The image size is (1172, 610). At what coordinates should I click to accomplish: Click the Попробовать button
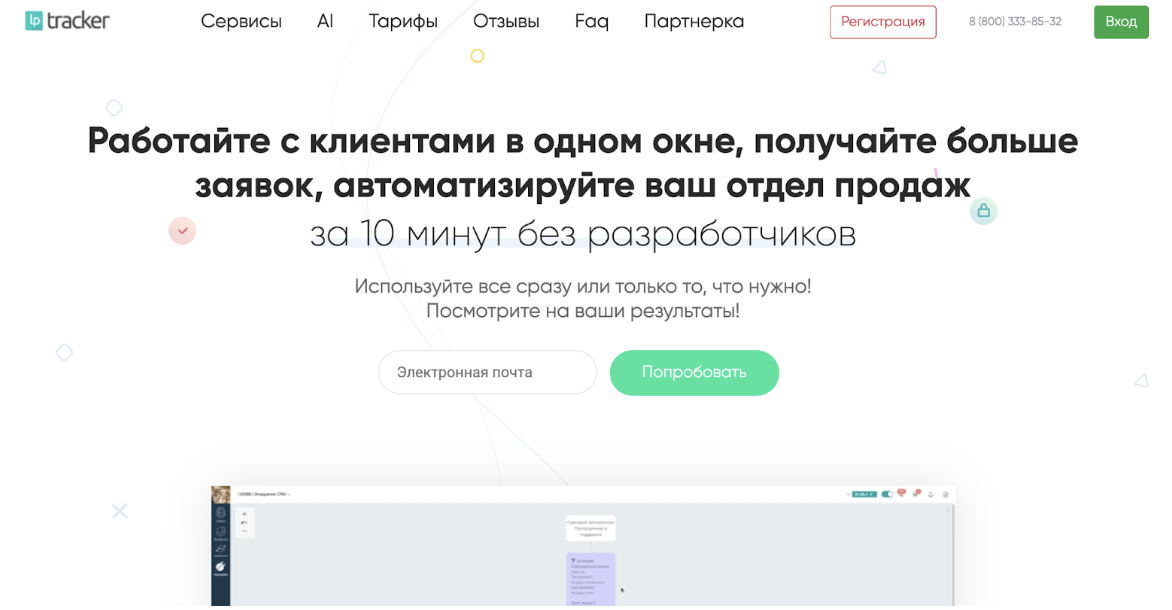[694, 372]
